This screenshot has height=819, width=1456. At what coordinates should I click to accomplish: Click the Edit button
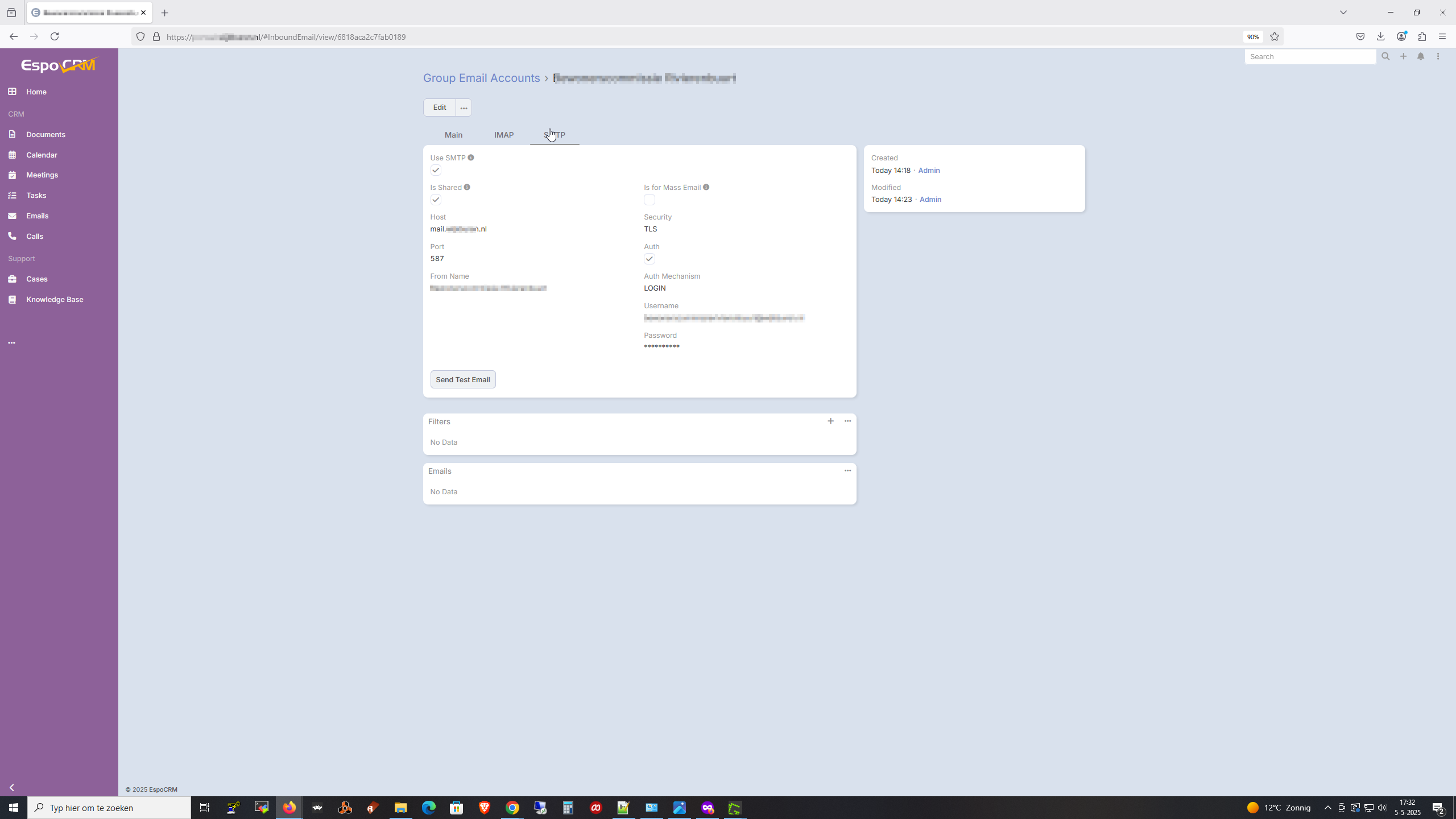(x=439, y=107)
